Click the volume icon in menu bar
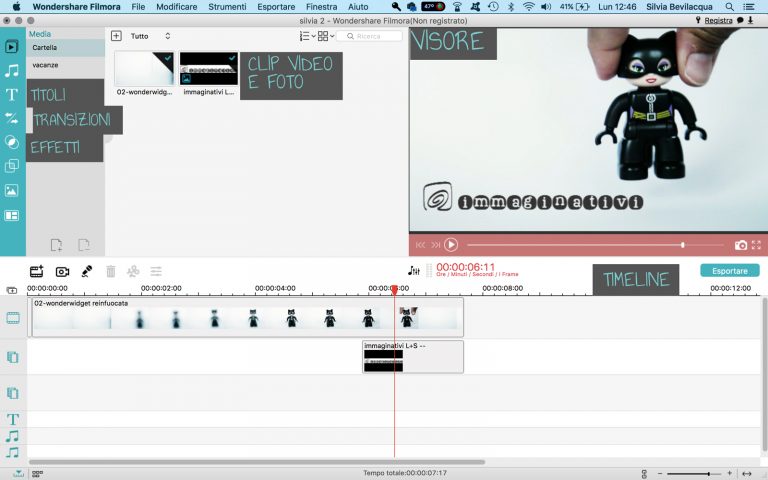Viewport: 768px width, 480px height. tap(546, 7)
